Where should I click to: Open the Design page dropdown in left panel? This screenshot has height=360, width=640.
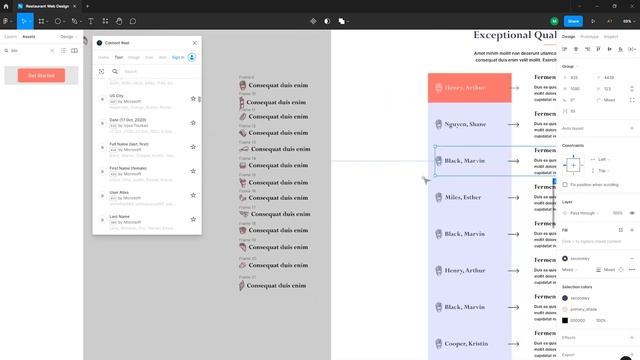coord(68,37)
